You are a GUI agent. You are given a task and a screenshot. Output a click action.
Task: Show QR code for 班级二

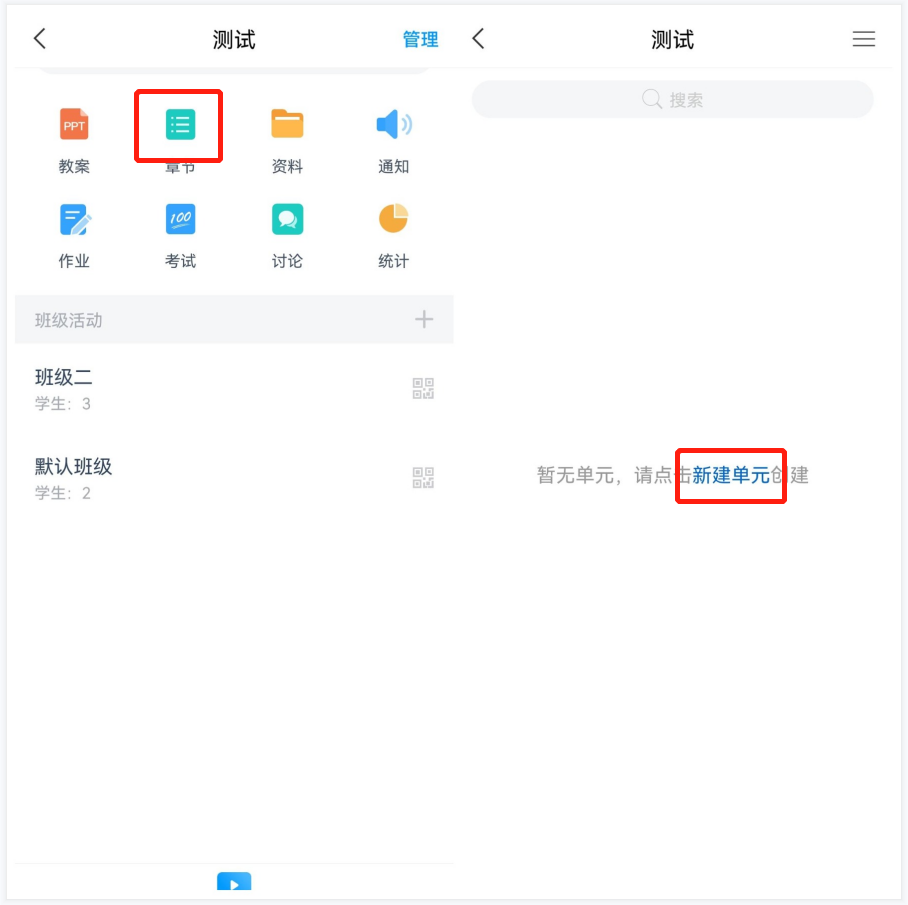coord(423,389)
